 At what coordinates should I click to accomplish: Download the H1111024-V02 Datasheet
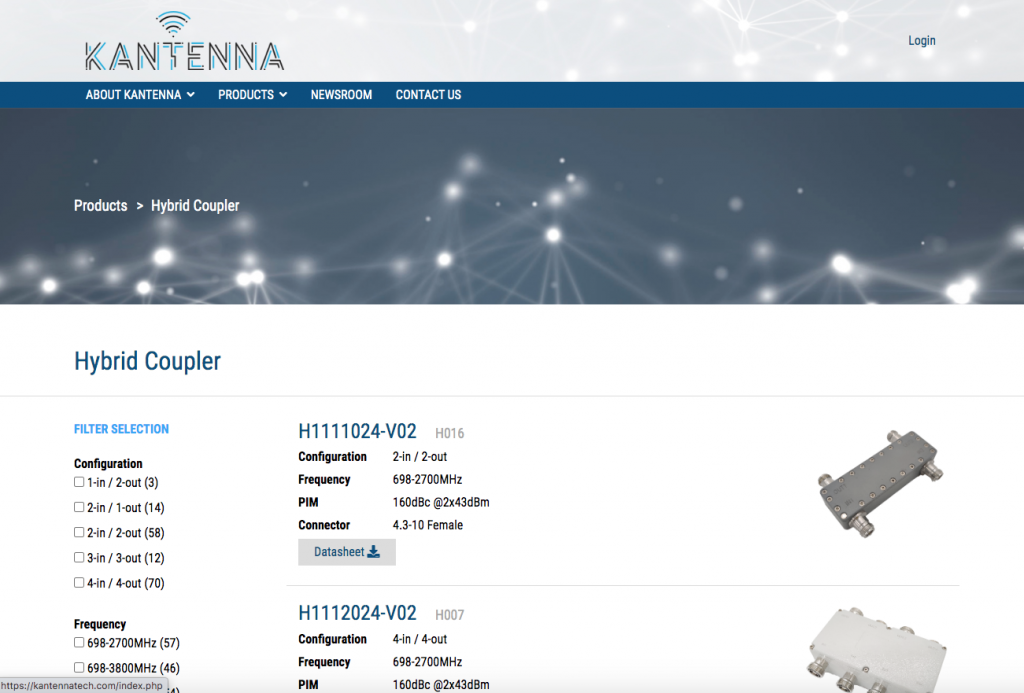click(x=346, y=552)
